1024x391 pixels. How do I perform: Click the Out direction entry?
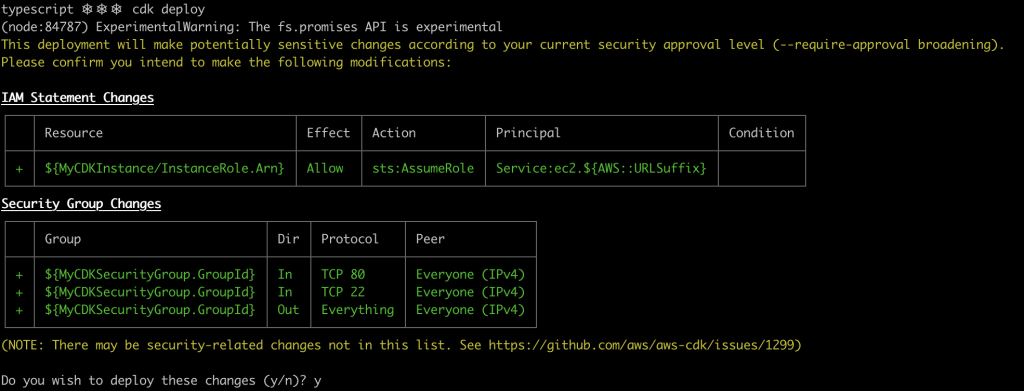(288, 309)
